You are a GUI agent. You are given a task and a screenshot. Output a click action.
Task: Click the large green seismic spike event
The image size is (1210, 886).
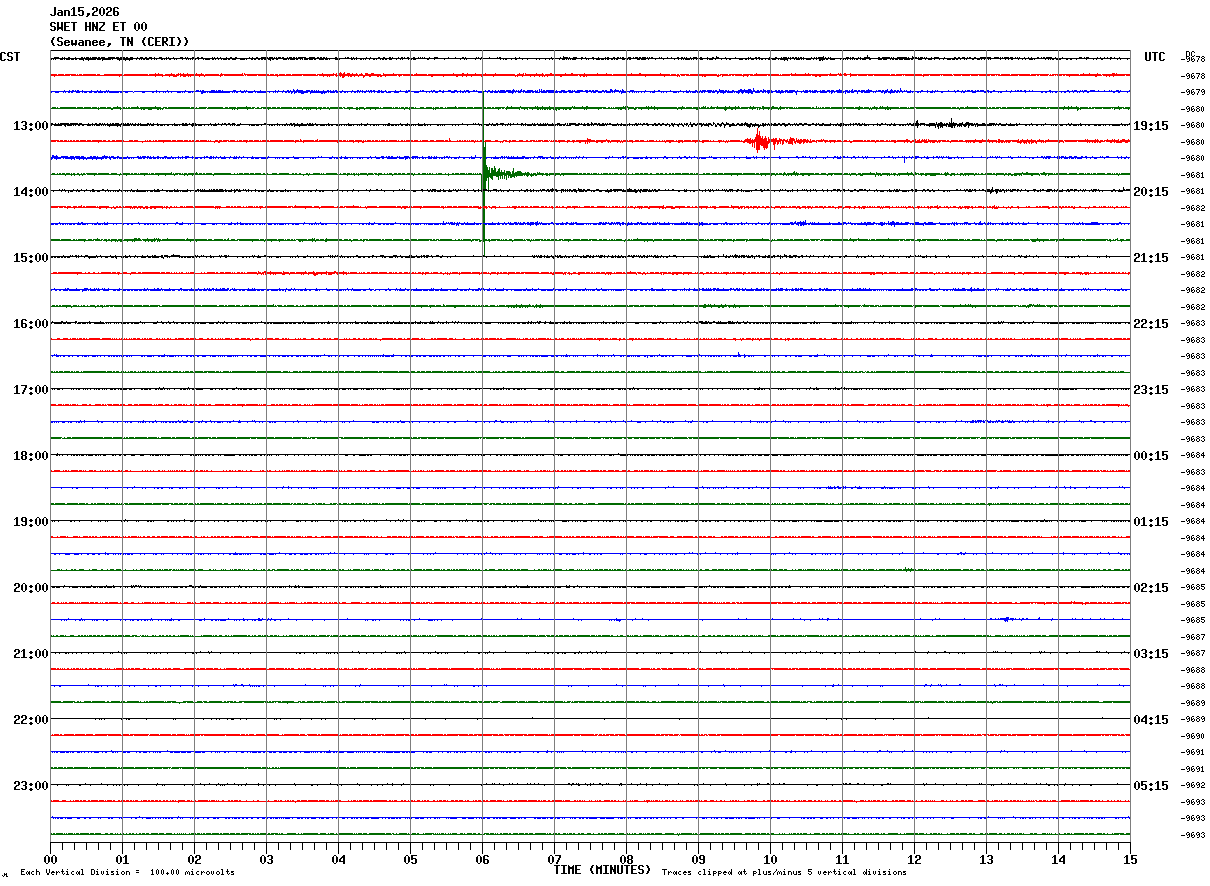[486, 174]
